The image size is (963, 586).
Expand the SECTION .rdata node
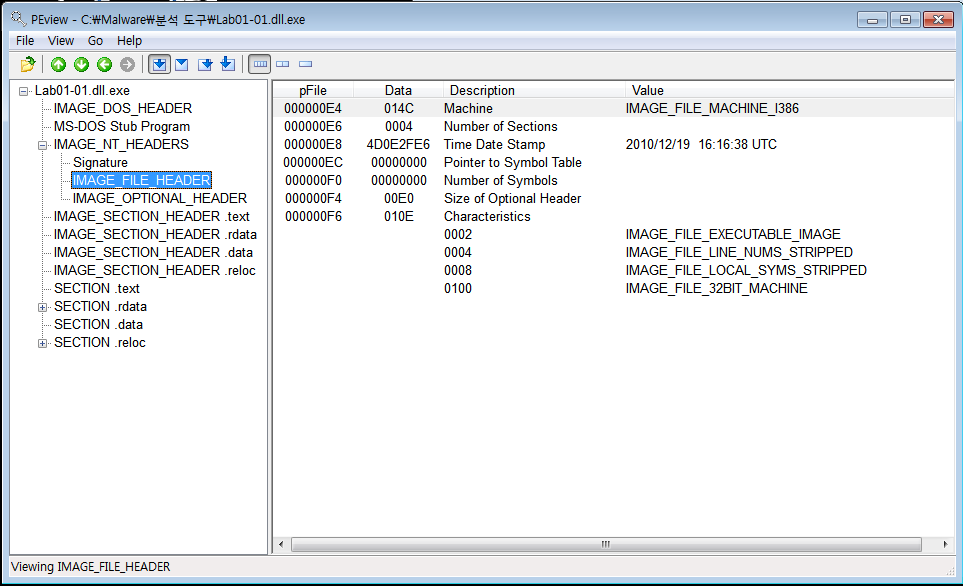pyautogui.click(x=42, y=307)
